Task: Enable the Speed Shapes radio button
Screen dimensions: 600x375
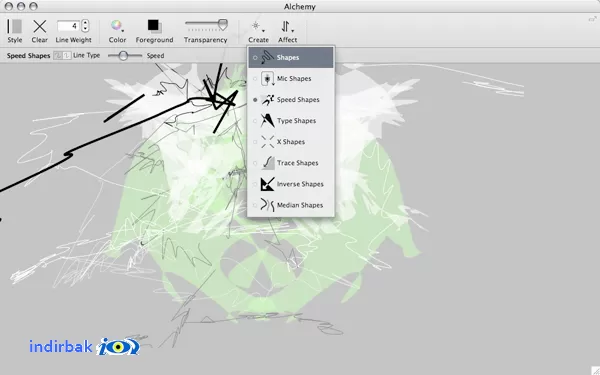Action: click(x=255, y=100)
